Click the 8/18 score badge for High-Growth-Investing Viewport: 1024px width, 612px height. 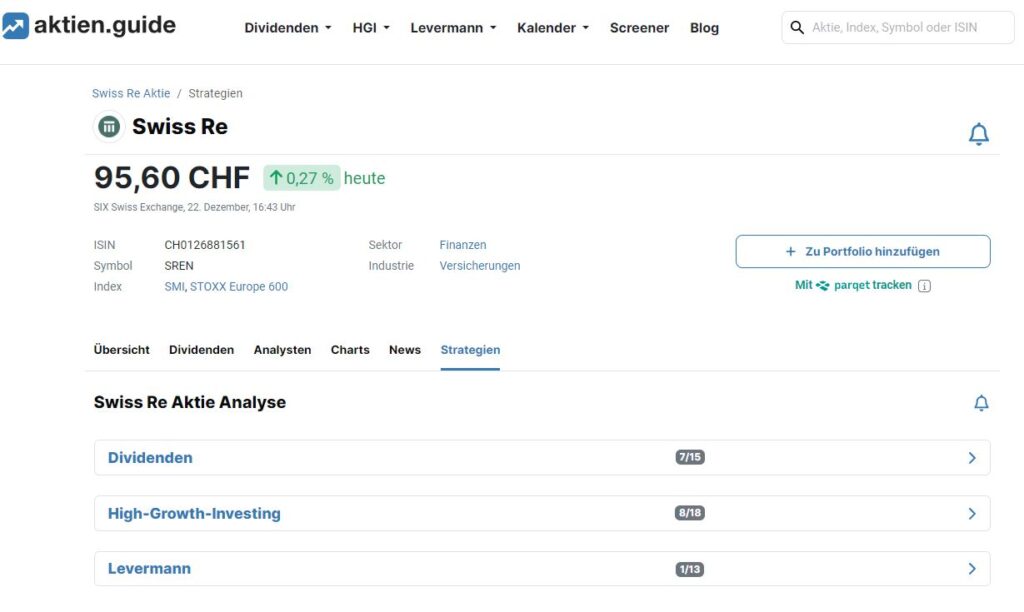(690, 513)
